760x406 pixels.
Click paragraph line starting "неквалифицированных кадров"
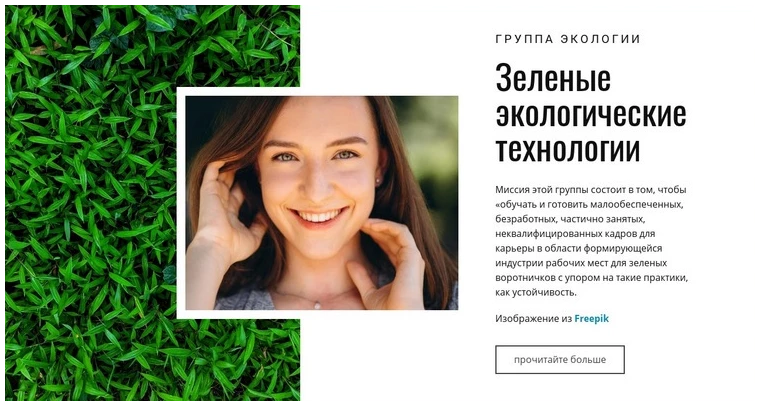point(575,234)
